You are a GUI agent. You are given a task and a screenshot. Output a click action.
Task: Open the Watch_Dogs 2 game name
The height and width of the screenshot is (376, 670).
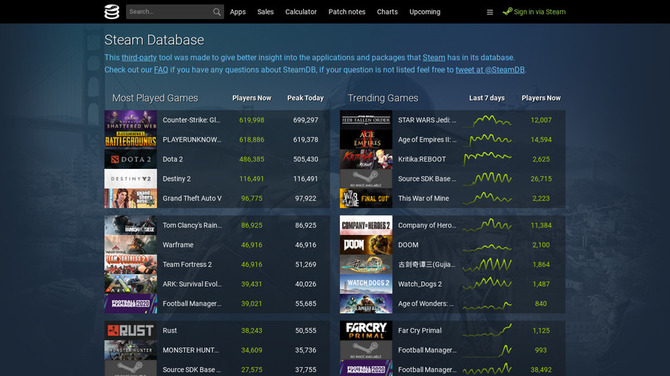(x=420, y=284)
